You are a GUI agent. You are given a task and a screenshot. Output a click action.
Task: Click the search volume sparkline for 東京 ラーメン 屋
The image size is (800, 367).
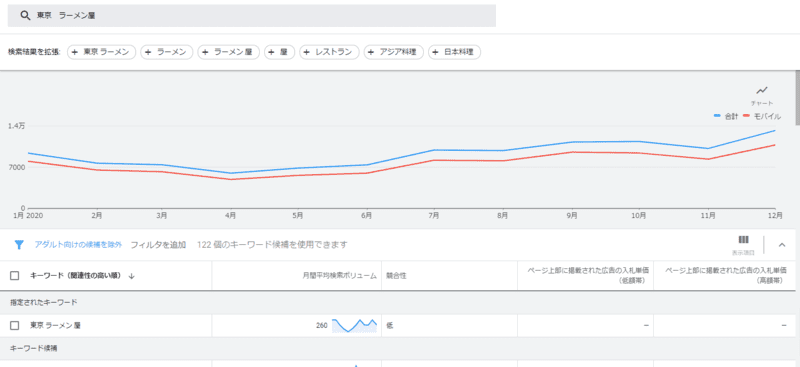(354, 326)
